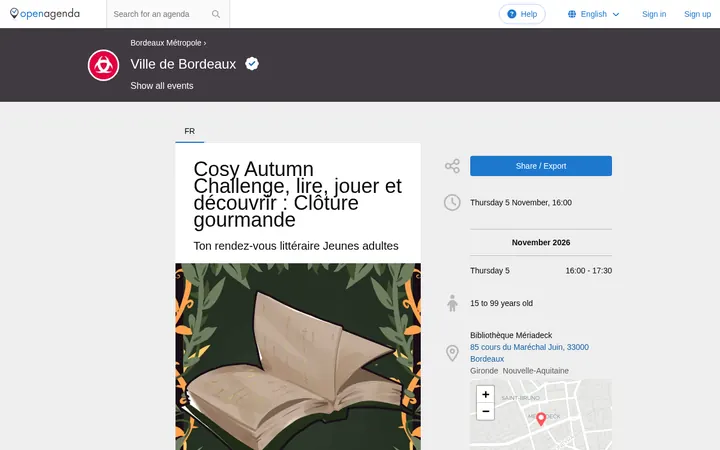This screenshot has width=720, height=450.
Task: Click the 'Cosy Autumn Challenge' event title
Action: 298,194
